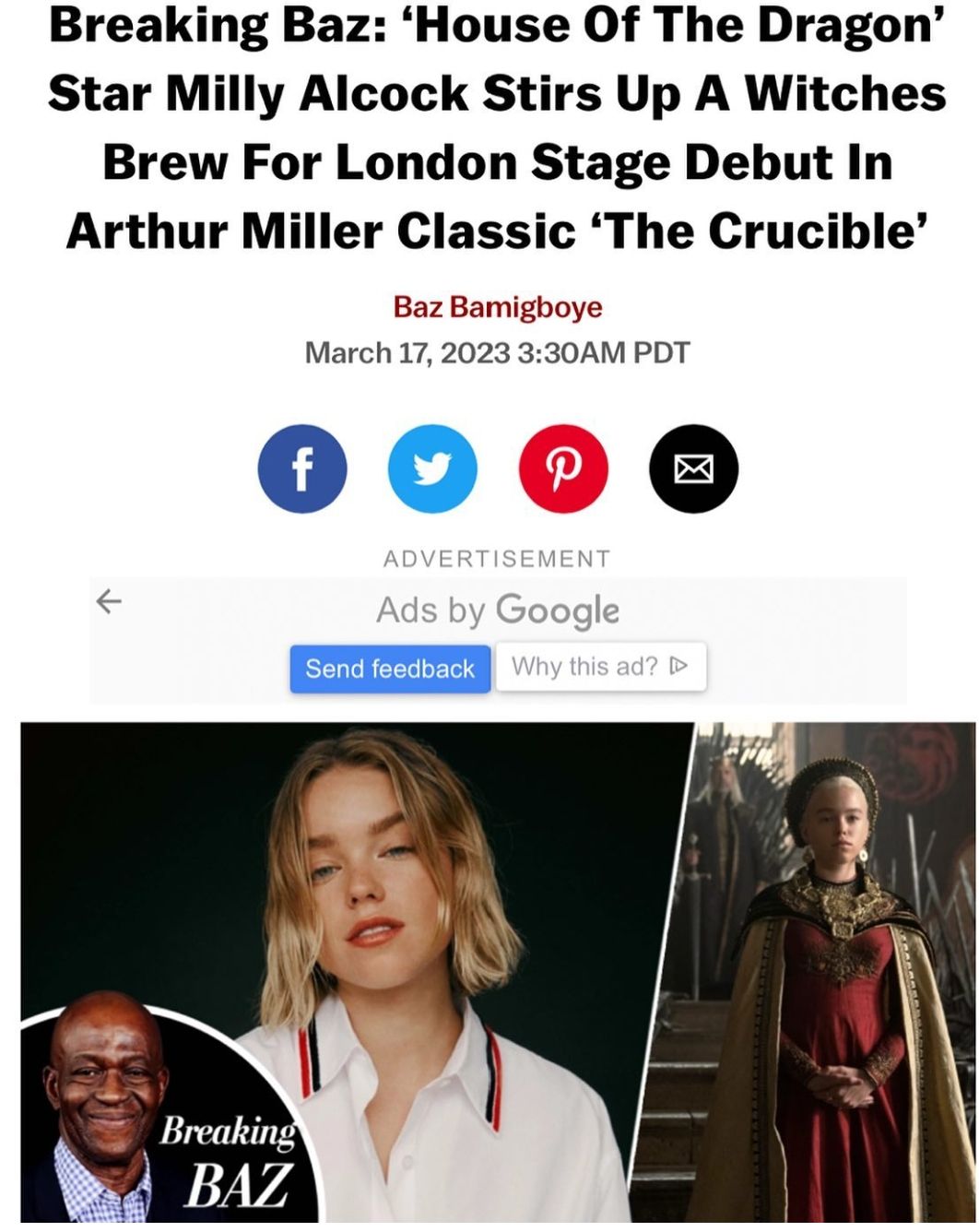Share article via email icon
979x1232 pixels.
tap(694, 468)
